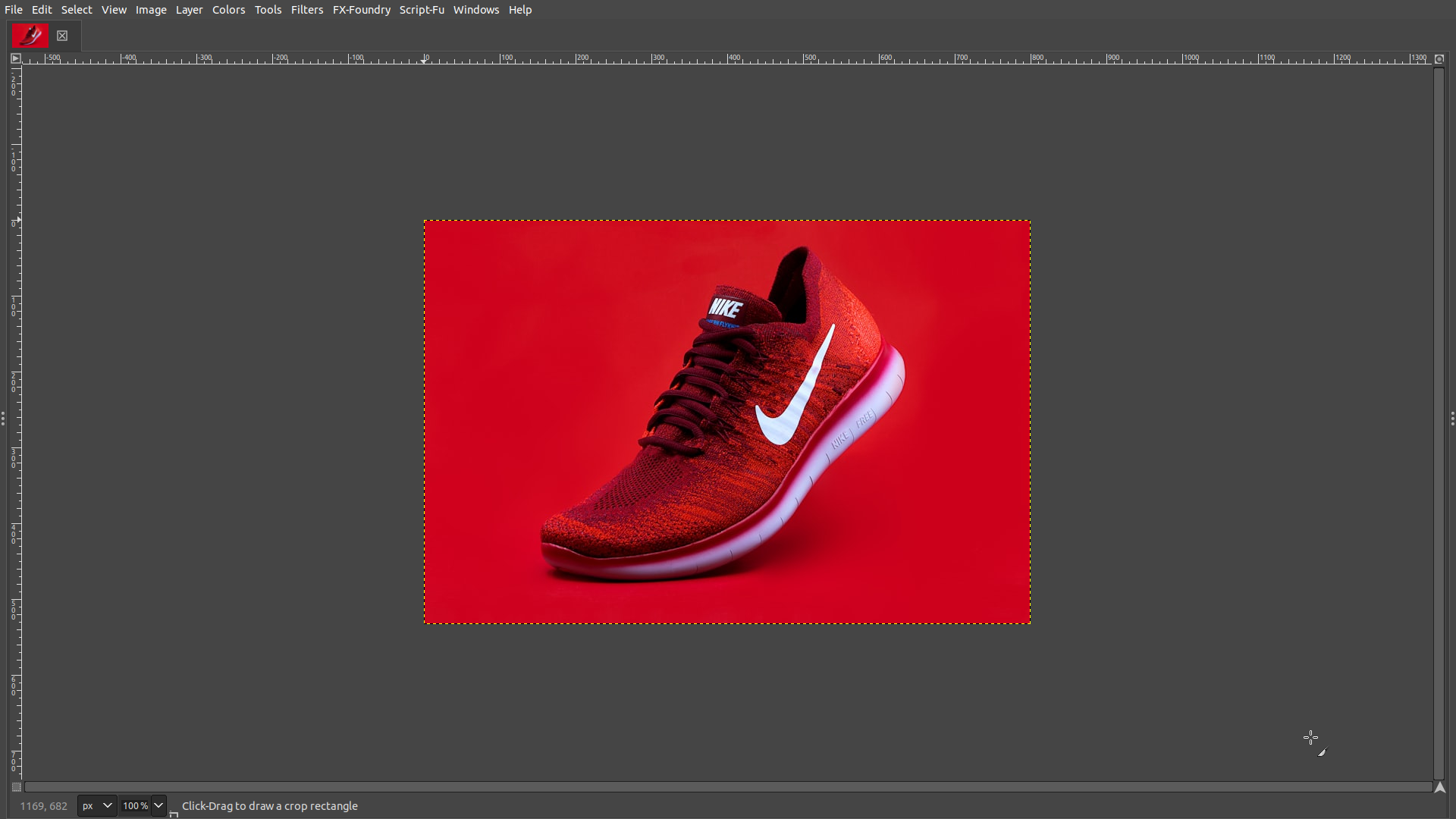This screenshot has width=1456, height=819.
Task: Open image menu triangle at ruler corner
Action: [15, 58]
